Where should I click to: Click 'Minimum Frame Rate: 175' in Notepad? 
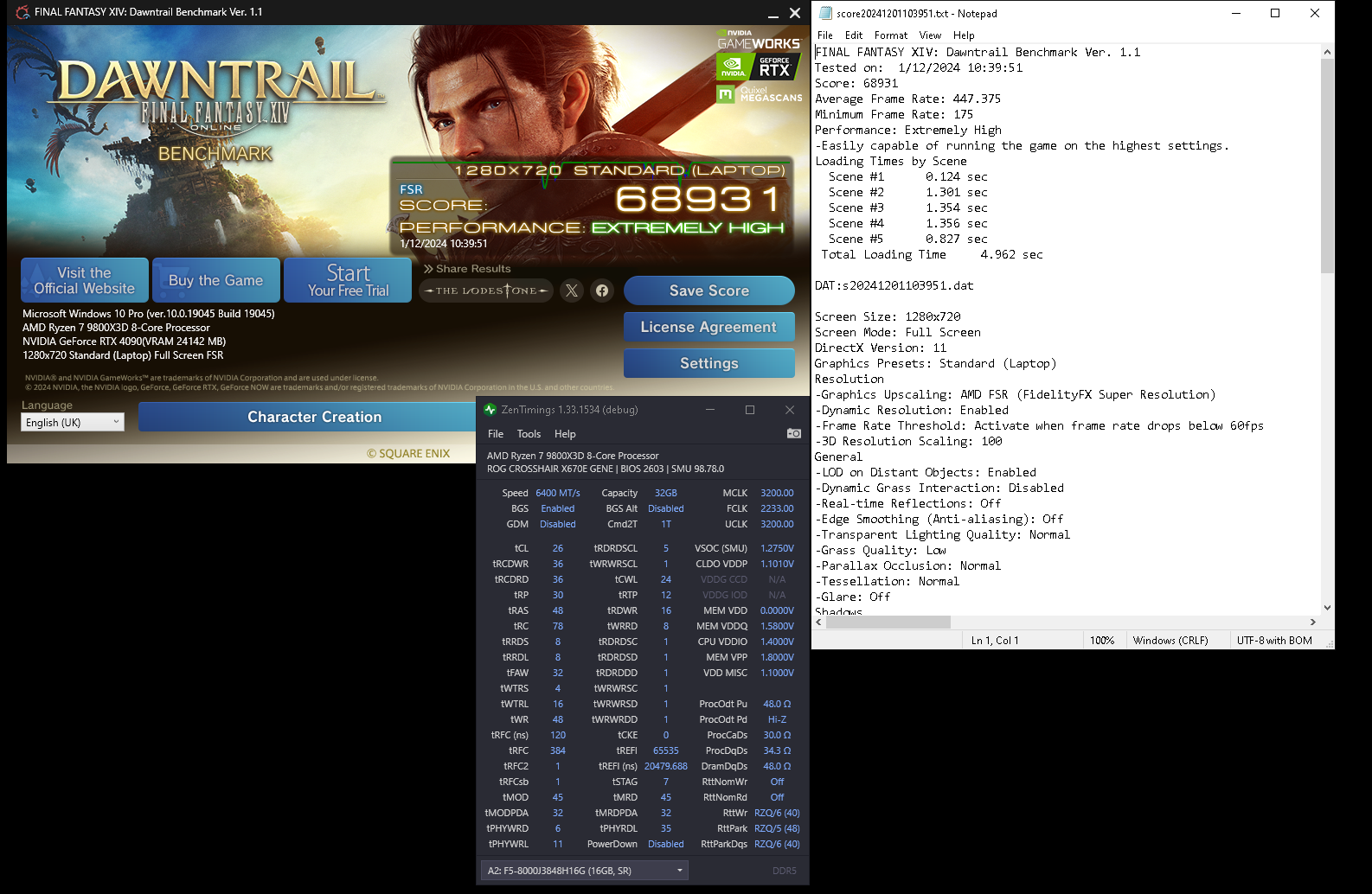(x=894, y=114)
